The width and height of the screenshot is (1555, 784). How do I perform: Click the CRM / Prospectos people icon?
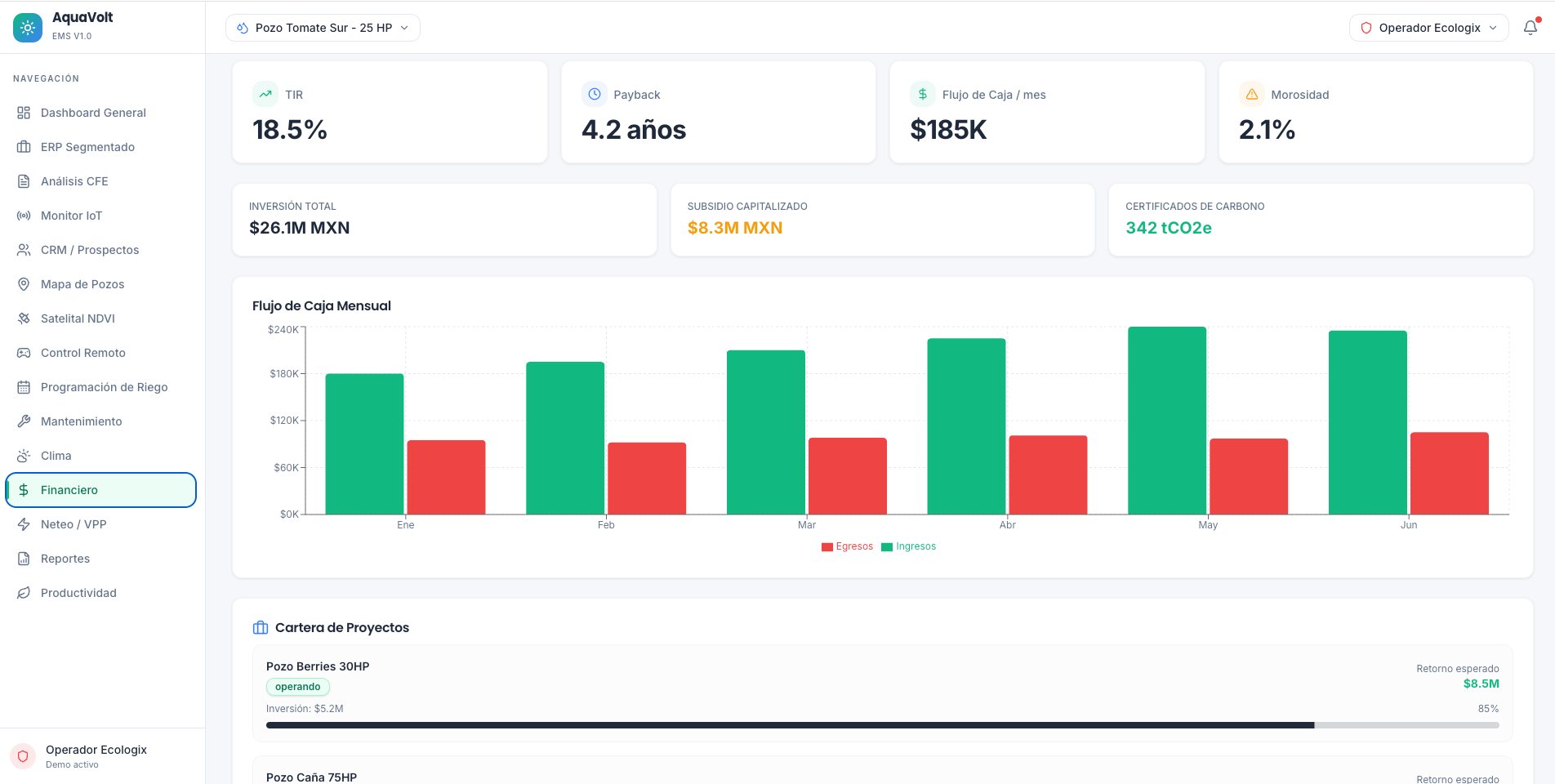tap(24, 250)
